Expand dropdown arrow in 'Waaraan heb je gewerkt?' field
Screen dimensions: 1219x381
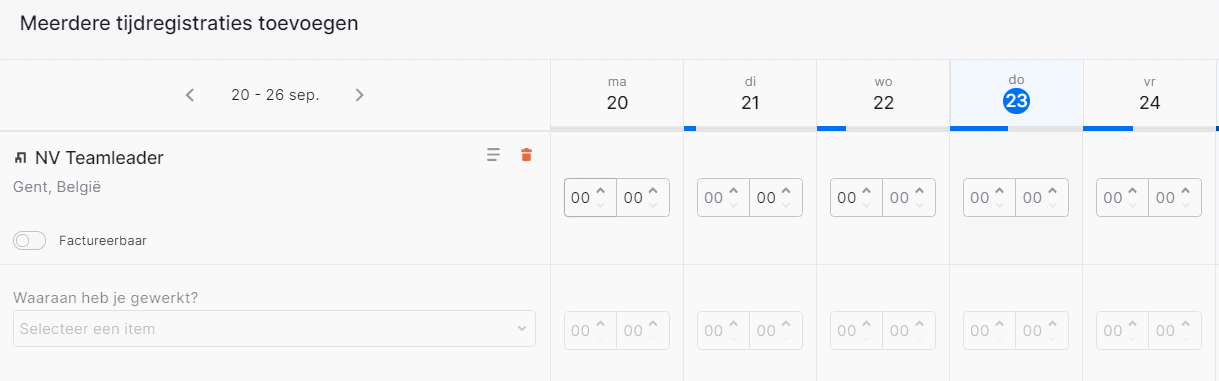click(521, 329)
